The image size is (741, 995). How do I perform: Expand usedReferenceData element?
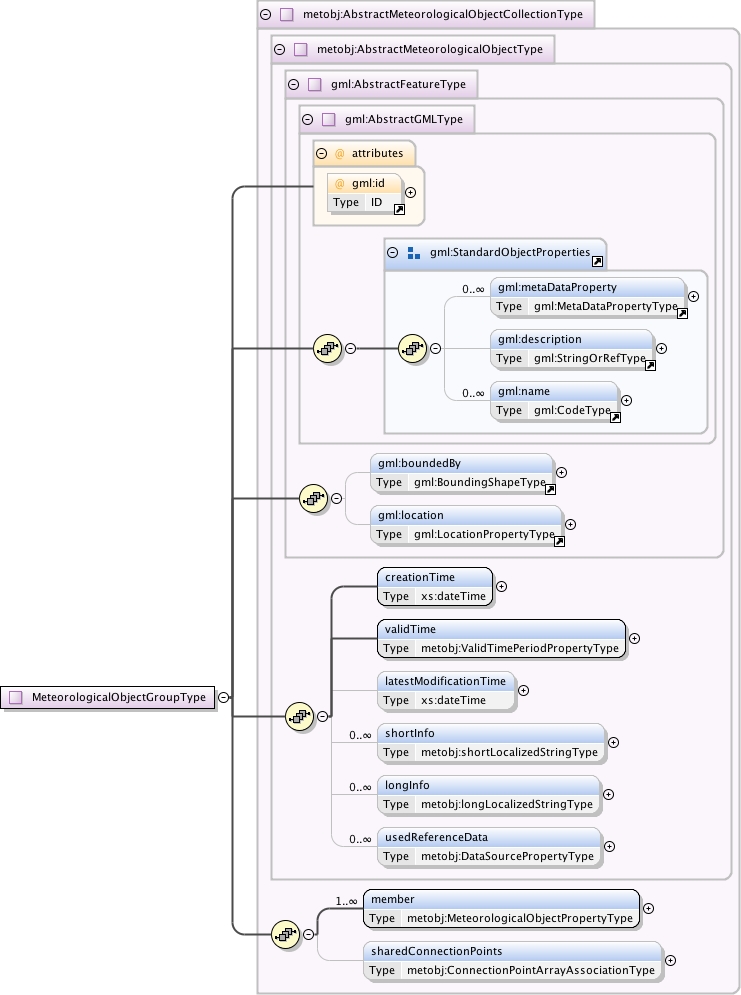coord(609,847)
